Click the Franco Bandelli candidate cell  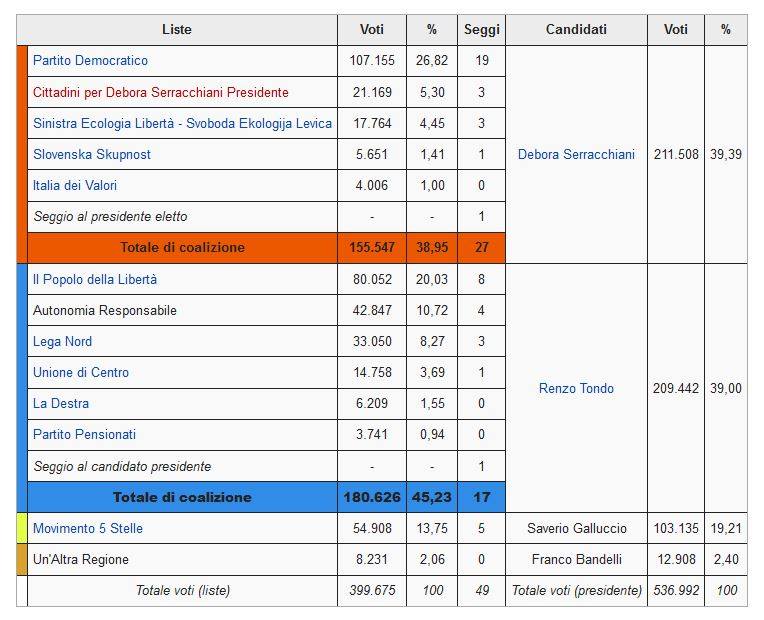[576, 560]
